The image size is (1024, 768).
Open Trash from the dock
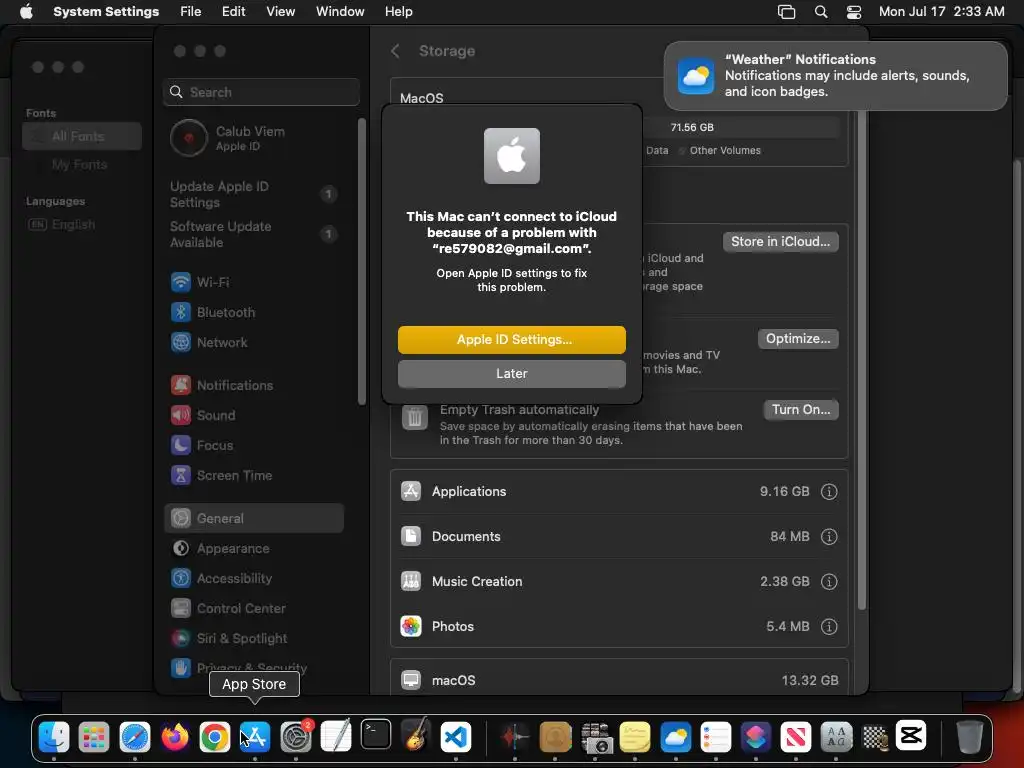(970, 737)
